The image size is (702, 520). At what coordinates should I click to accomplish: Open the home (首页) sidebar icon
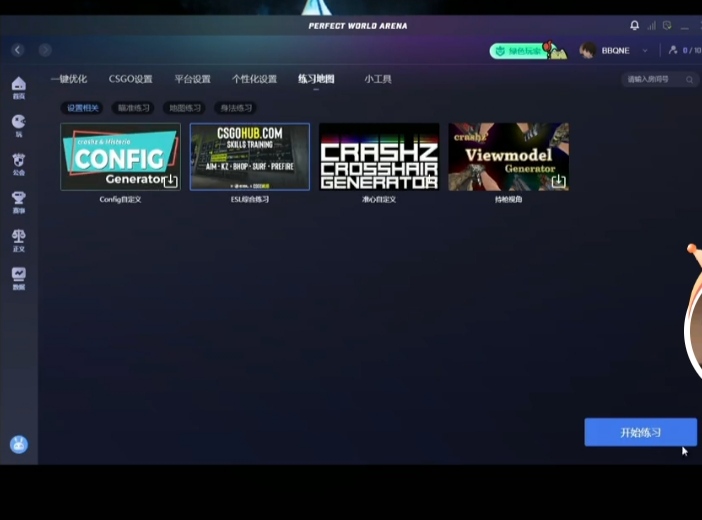coord(18,87)
